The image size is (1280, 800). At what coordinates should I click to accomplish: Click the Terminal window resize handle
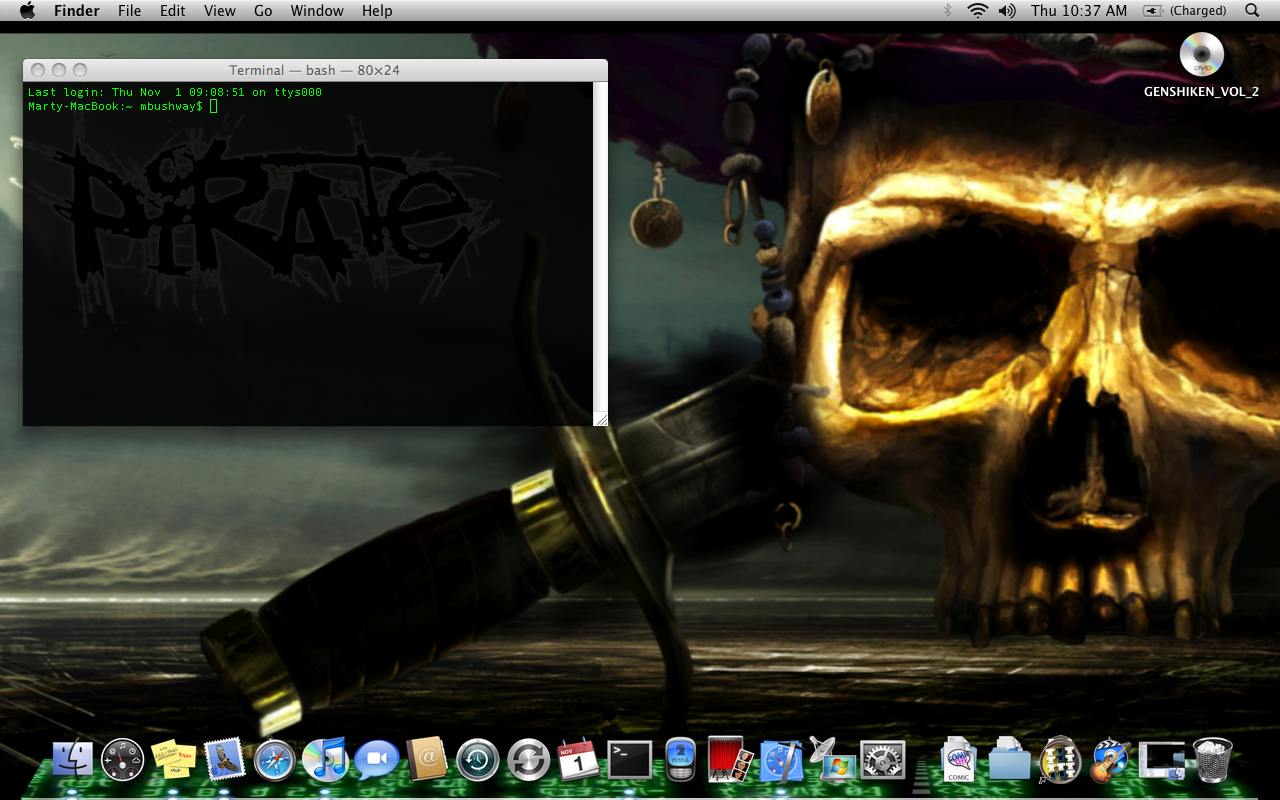pyautogui.click(x=600, y=419)
